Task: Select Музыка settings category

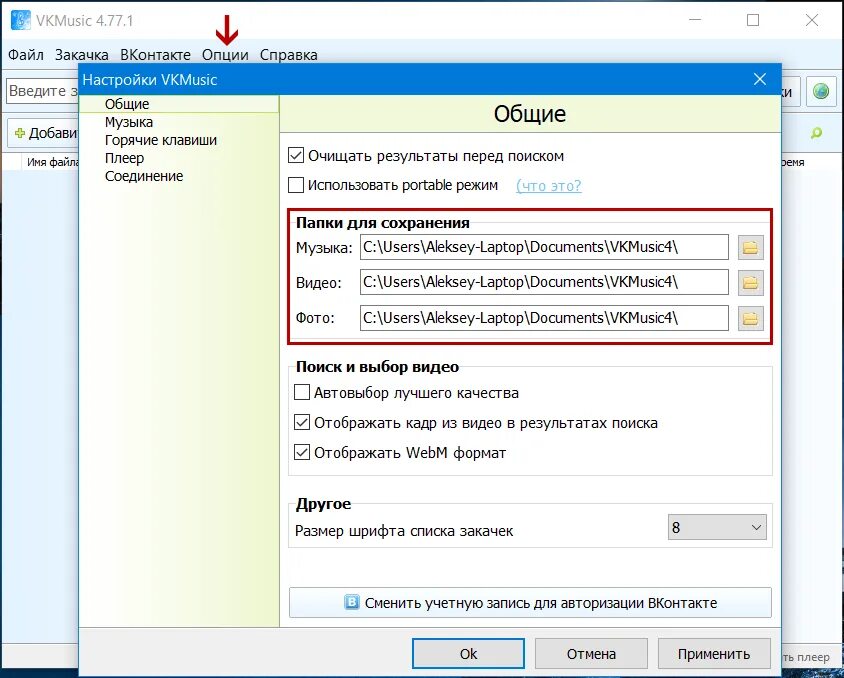Action: pos(129,122)
